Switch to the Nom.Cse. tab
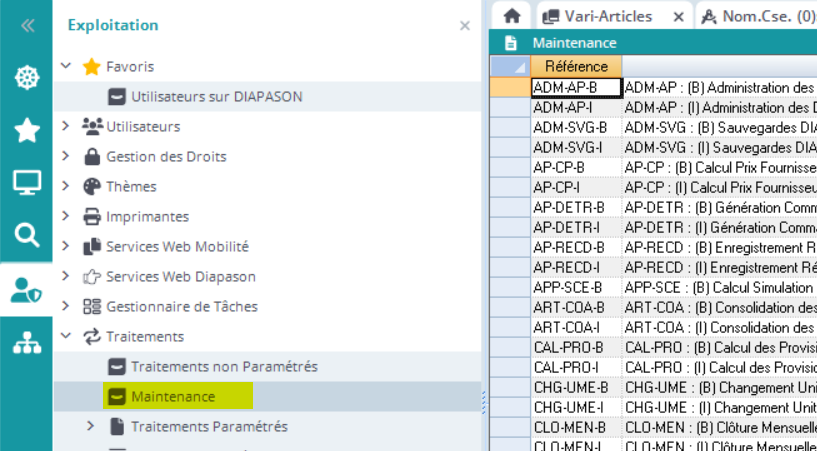This screenshot has width=817, height=451. (x=758, y=16)
